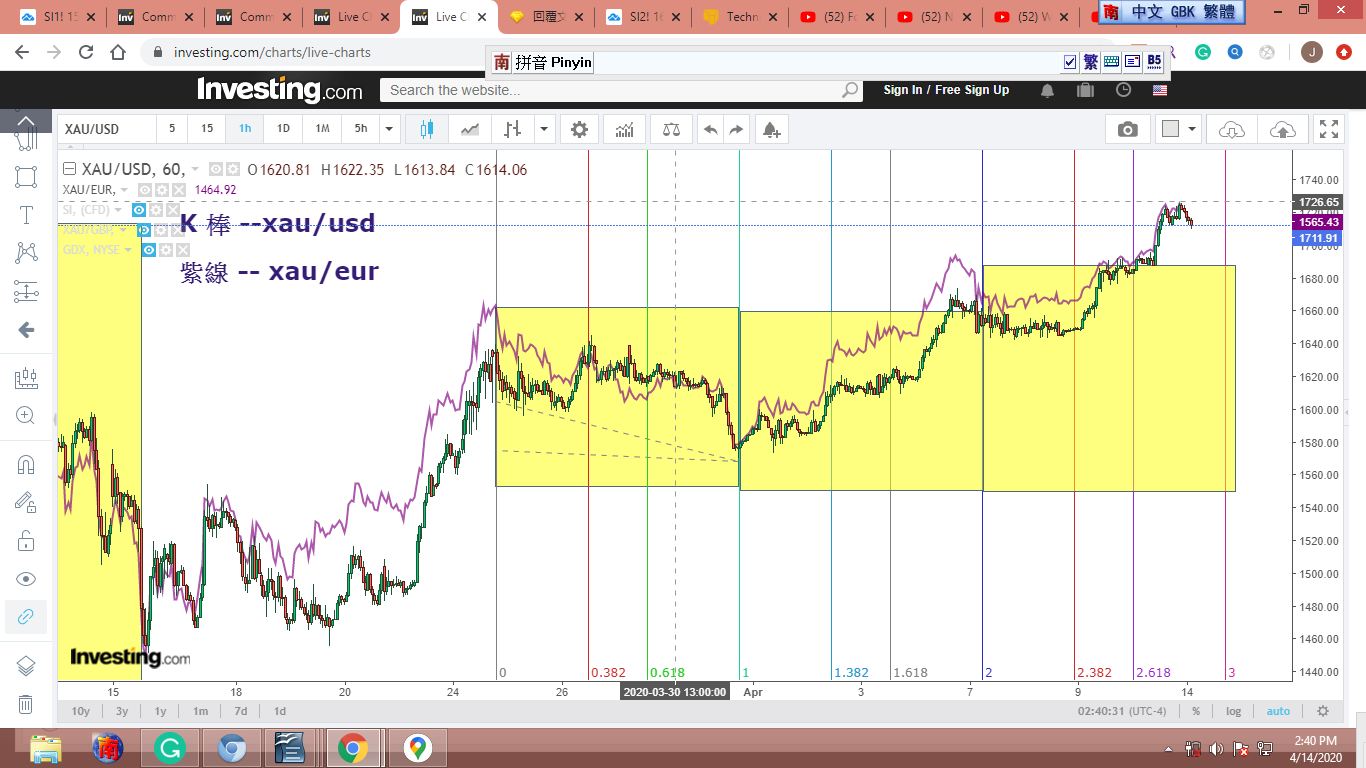Screen dimensions: 1366x768
Task: Toggle visibility of XAU/EUR series
Action: 144,190
